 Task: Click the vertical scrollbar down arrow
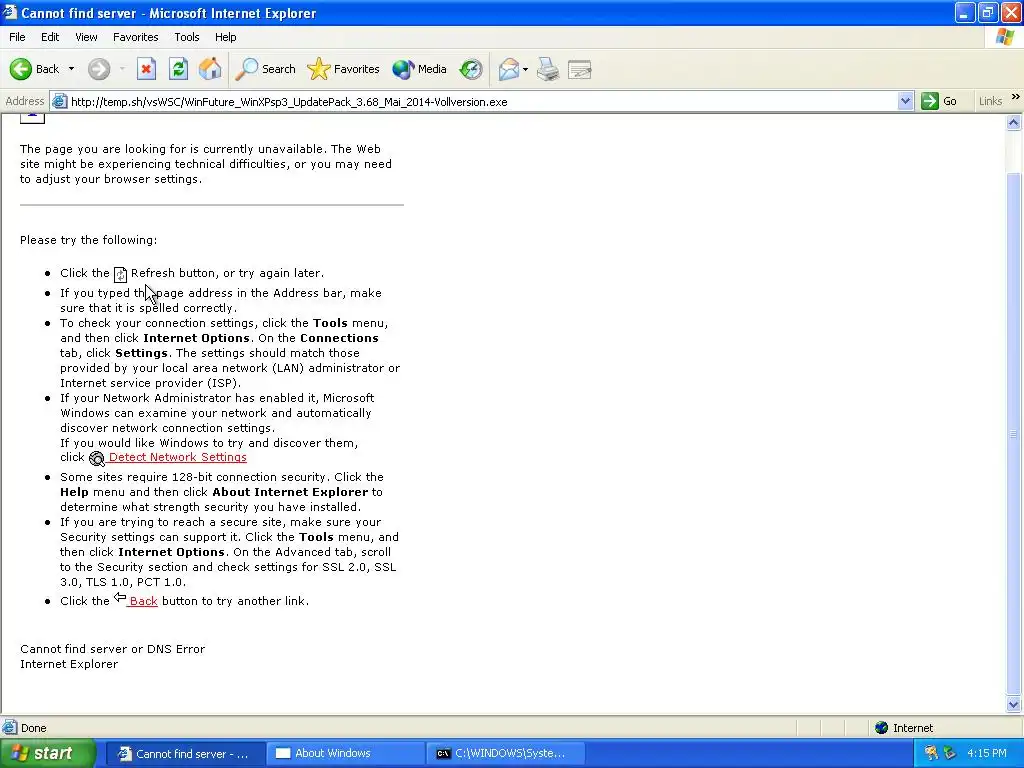tap(1014, 704)
